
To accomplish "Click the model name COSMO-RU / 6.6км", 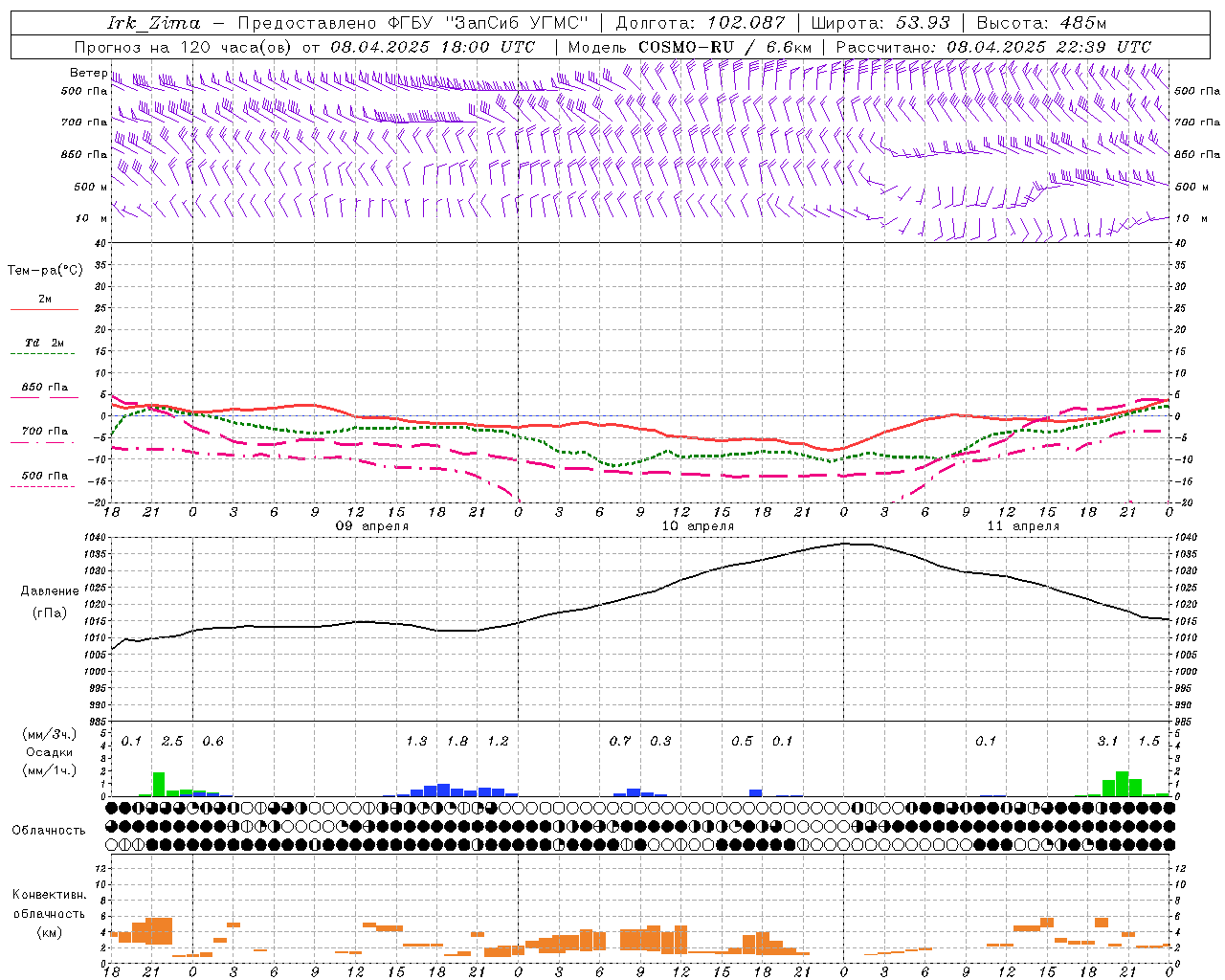I will 724,47.
